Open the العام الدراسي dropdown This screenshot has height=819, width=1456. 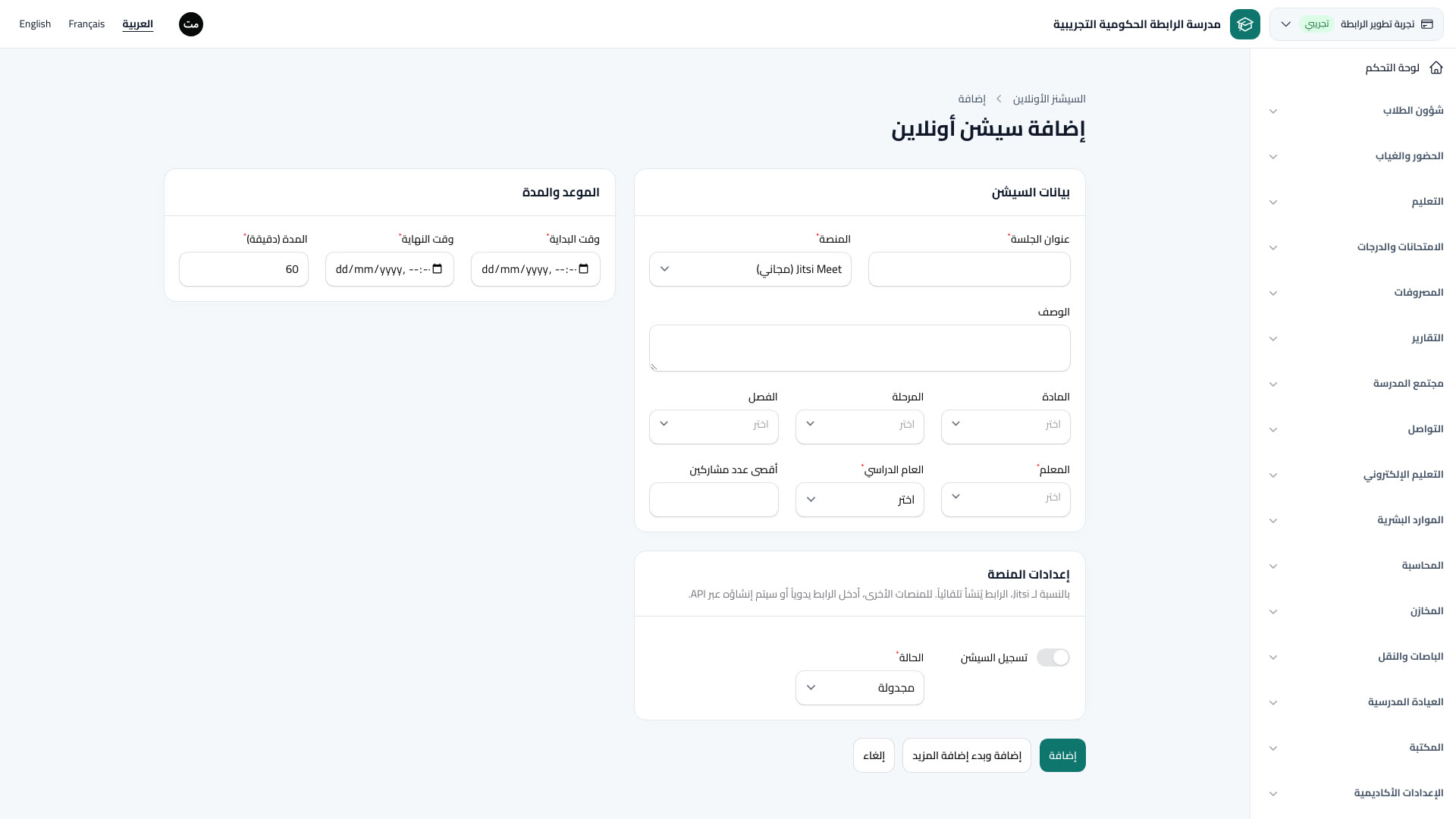pos(860,500)
